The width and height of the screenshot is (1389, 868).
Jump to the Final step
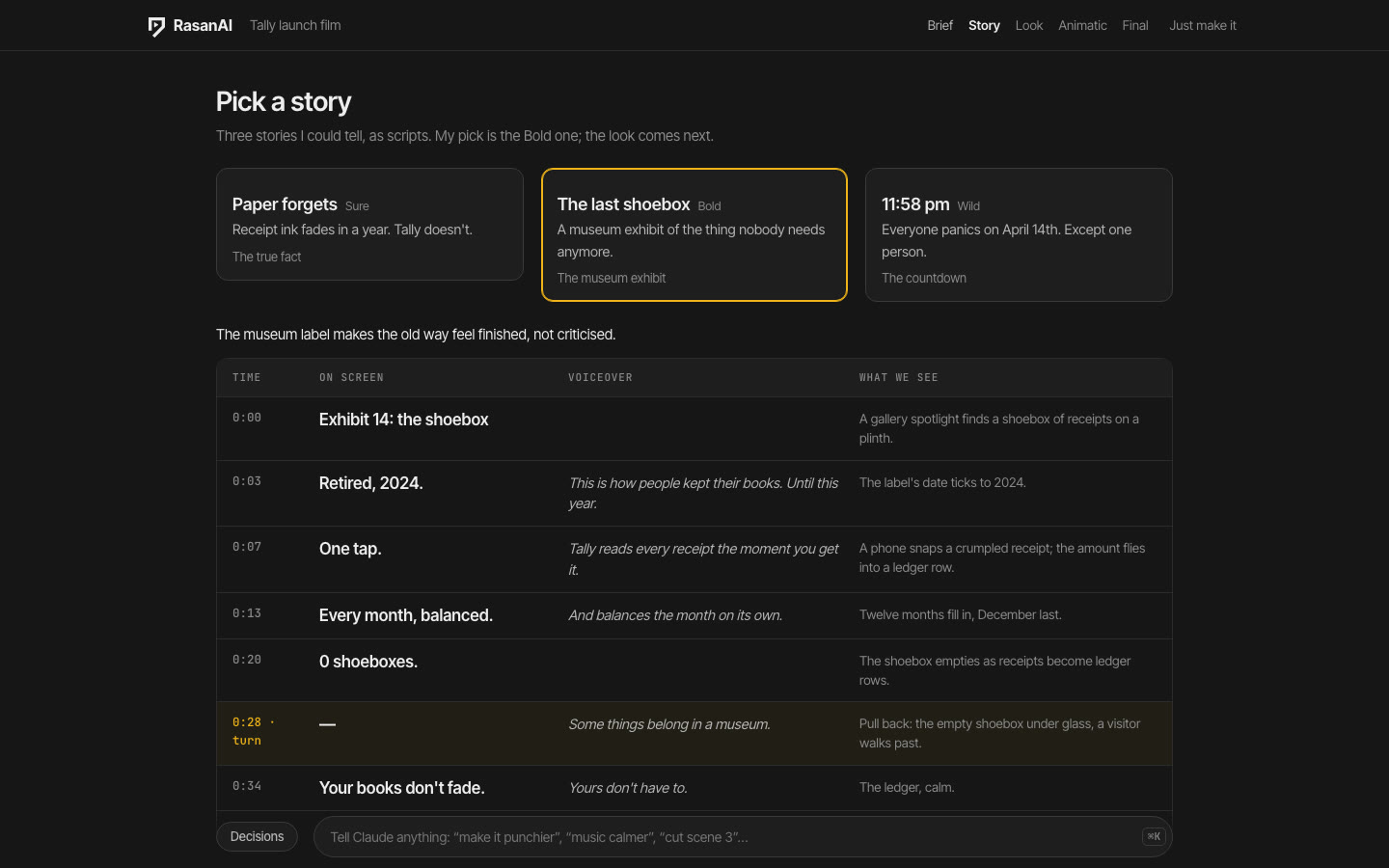pyautogui.click(x=1135, y=26)
